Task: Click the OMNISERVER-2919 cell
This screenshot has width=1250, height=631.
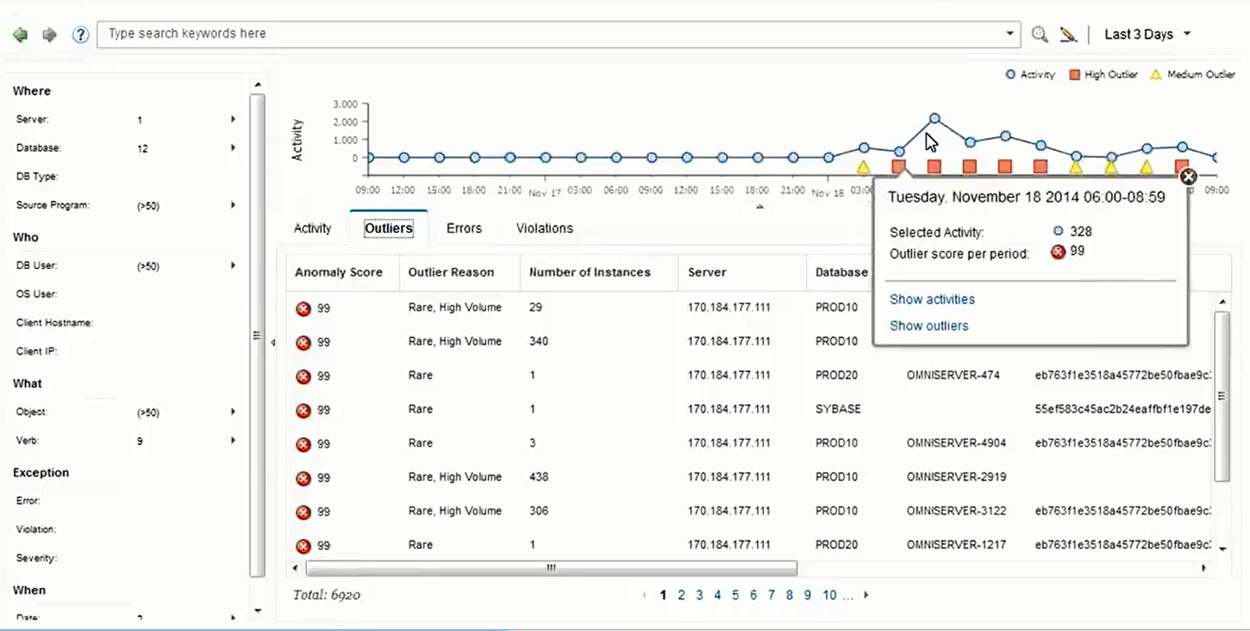Action: pyautogui.click(x=956, y=477)
